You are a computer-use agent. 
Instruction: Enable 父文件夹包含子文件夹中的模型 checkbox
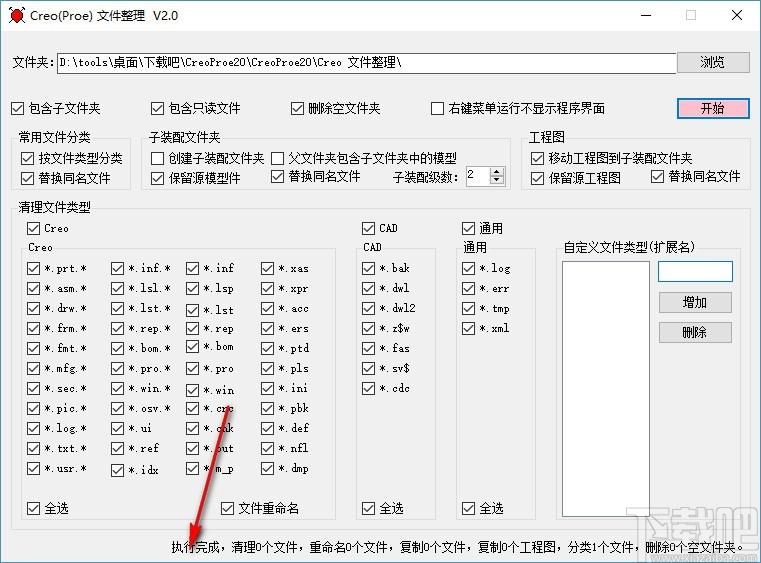tap(277, 158)
